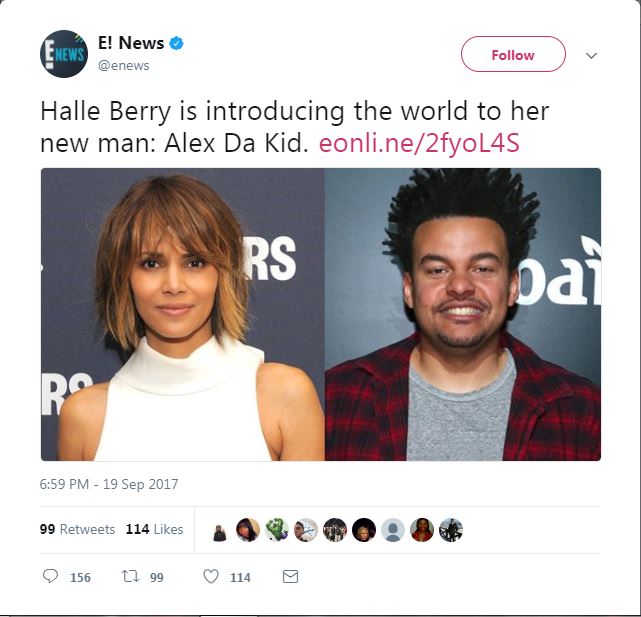
Task: Open the @enews handle
Action: [123, 65]
